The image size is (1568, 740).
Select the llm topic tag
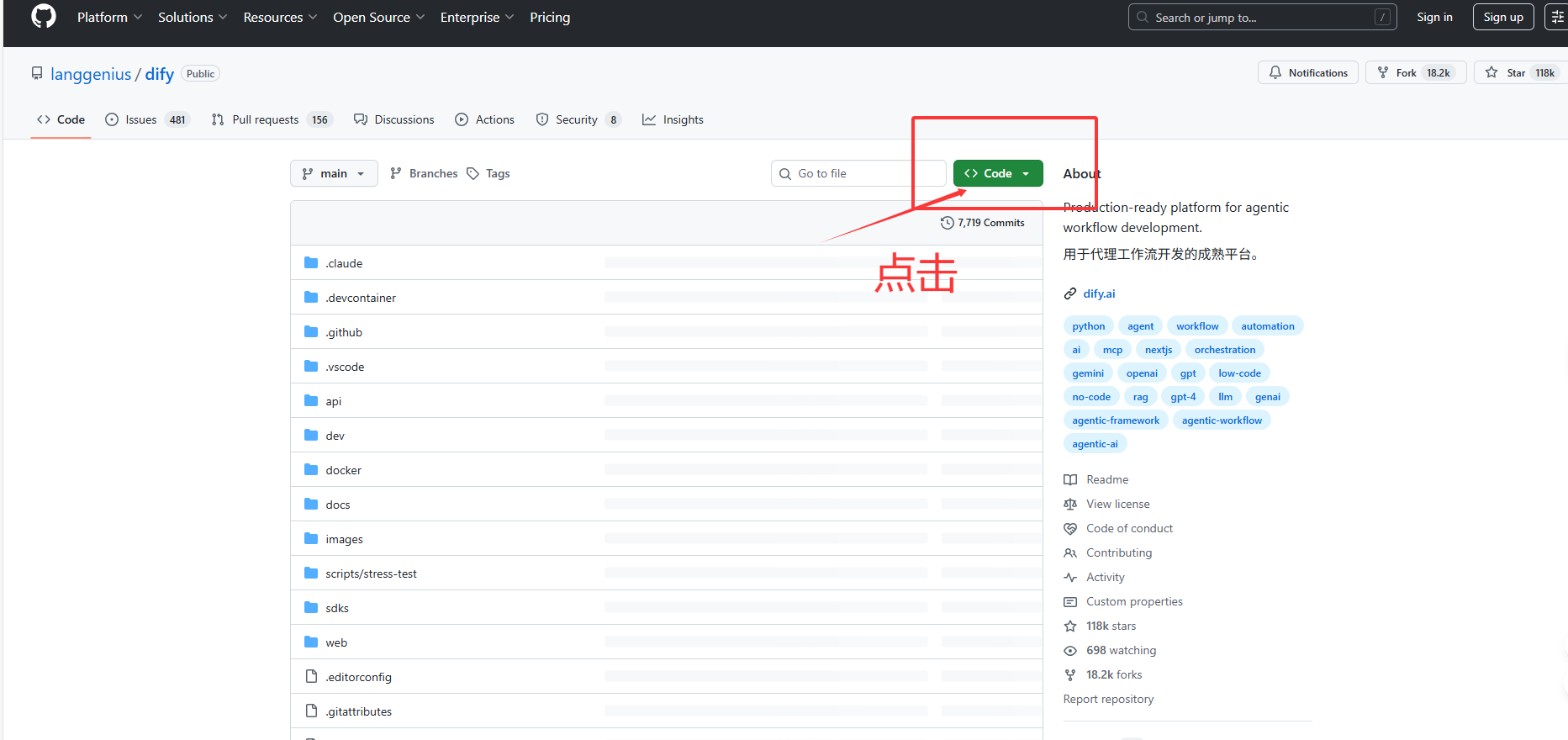click(x=1225, y=397)
